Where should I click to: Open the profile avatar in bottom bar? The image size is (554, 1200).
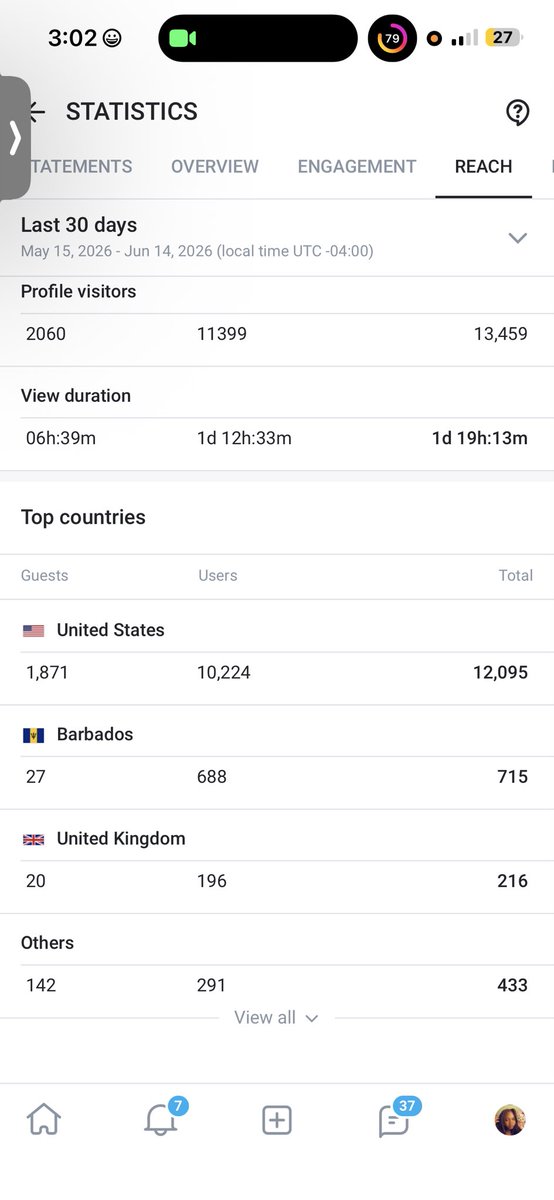click(x=510, y=1120)
